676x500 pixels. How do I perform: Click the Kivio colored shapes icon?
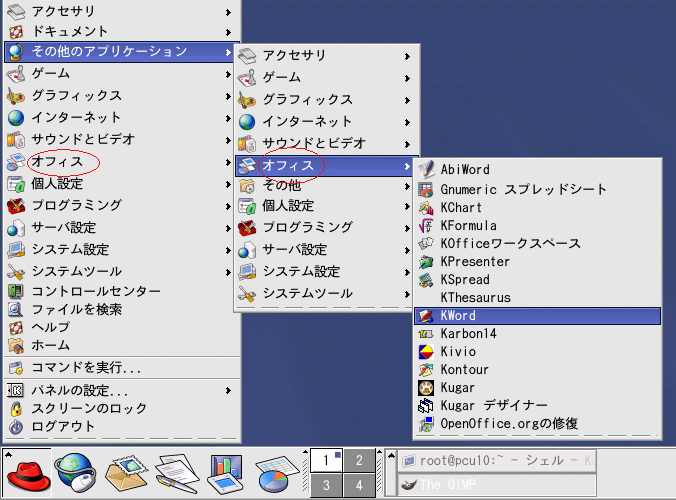[426, 352]
